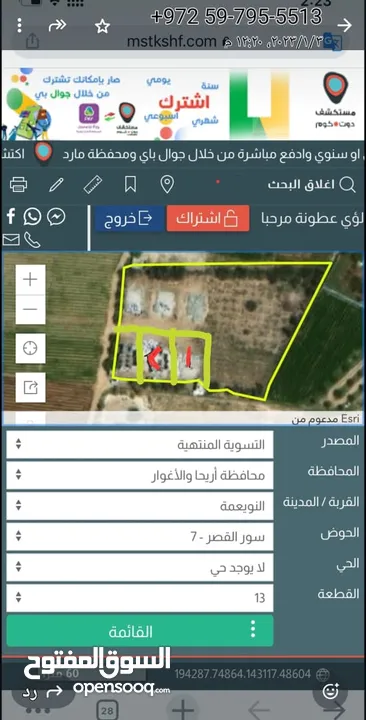Click the email envelope icon
The image size is (366, 720).
[x=11, y=240]
